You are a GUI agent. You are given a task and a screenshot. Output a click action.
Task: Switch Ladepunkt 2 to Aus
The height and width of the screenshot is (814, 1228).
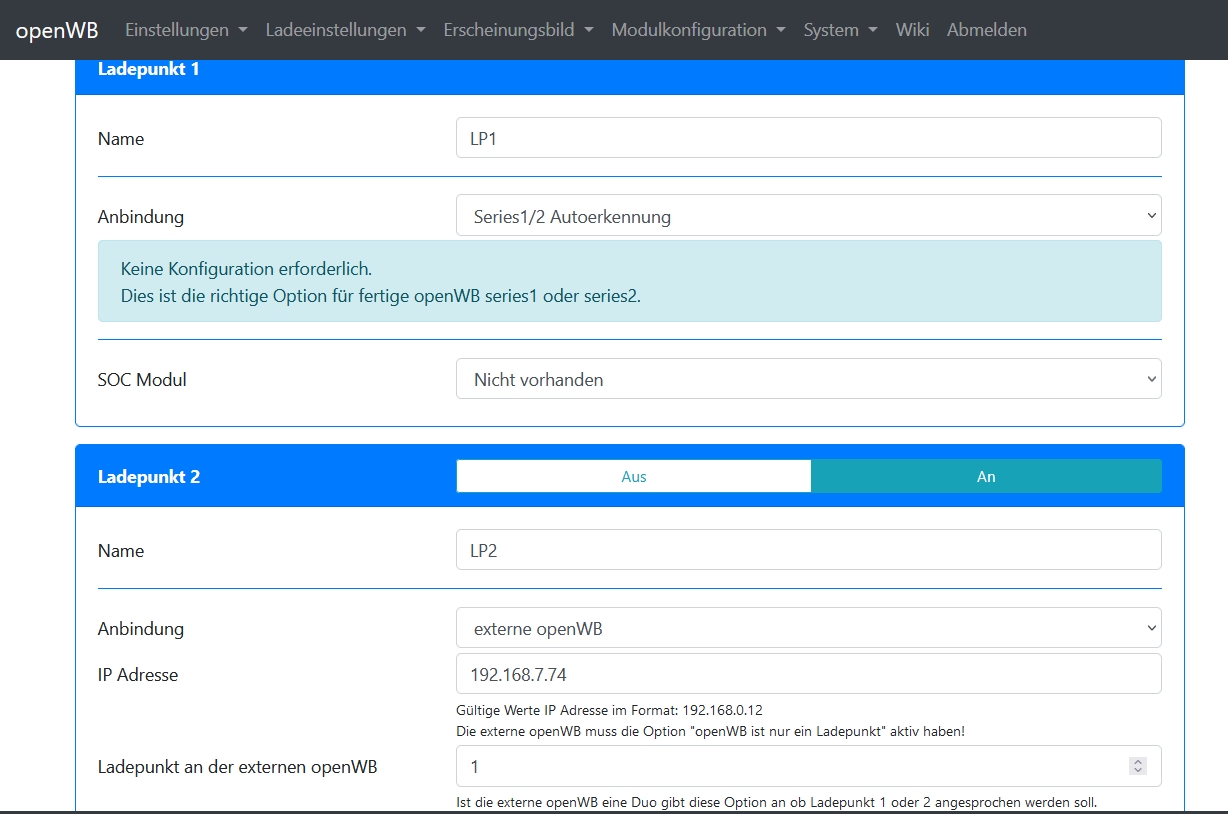click(x=634, y=477)
